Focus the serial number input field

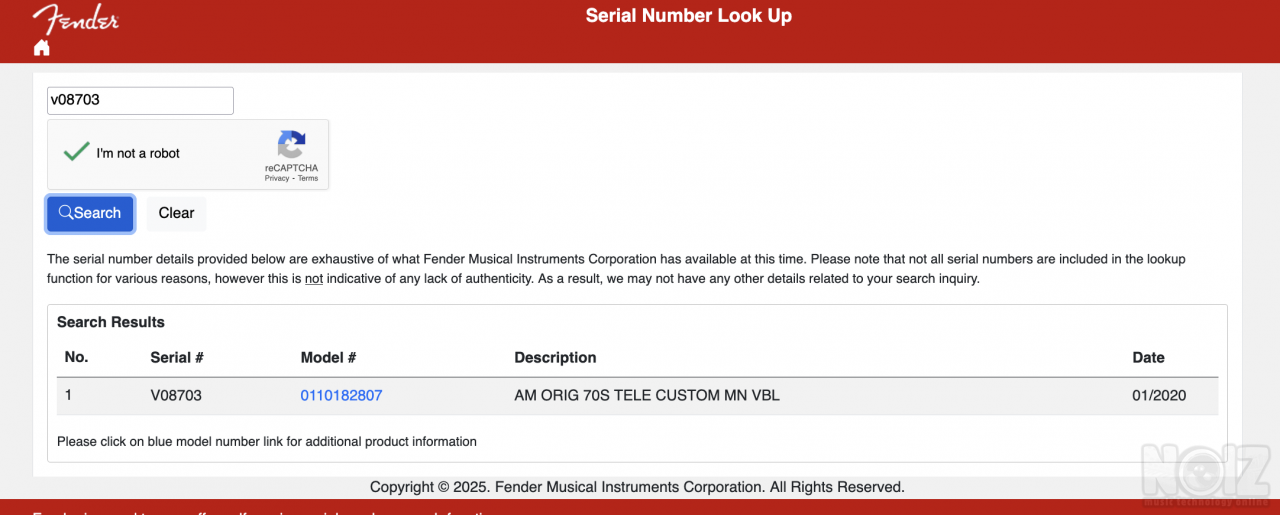140,100
